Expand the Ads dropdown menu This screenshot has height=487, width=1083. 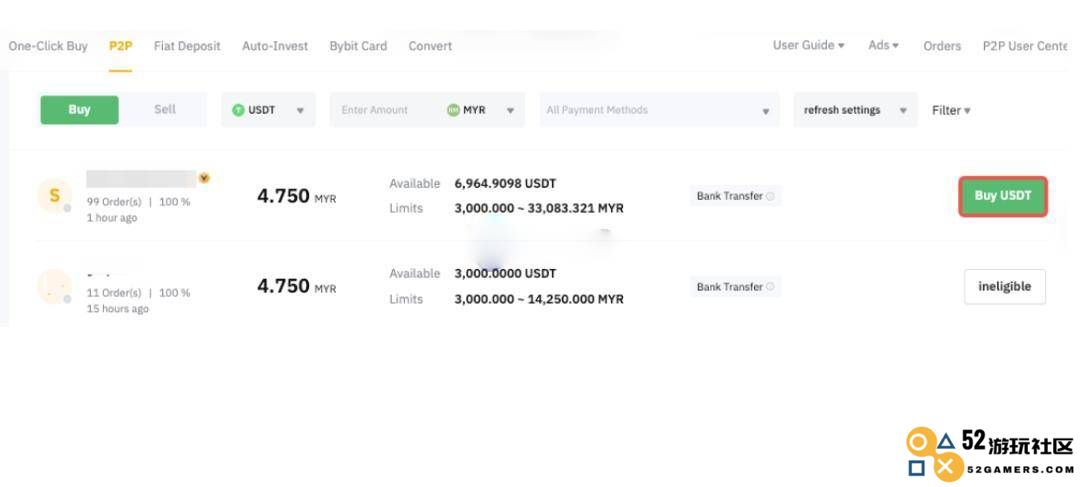[x=883, y=45]
